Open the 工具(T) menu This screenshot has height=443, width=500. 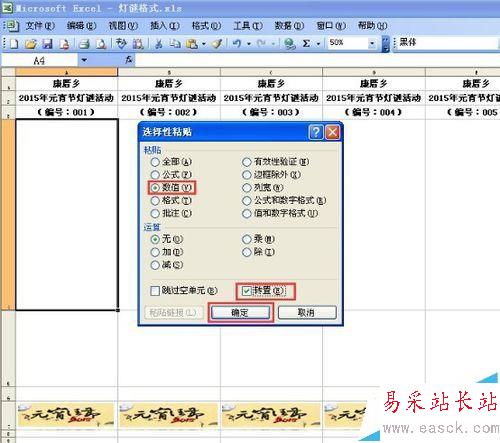[248, 26]
